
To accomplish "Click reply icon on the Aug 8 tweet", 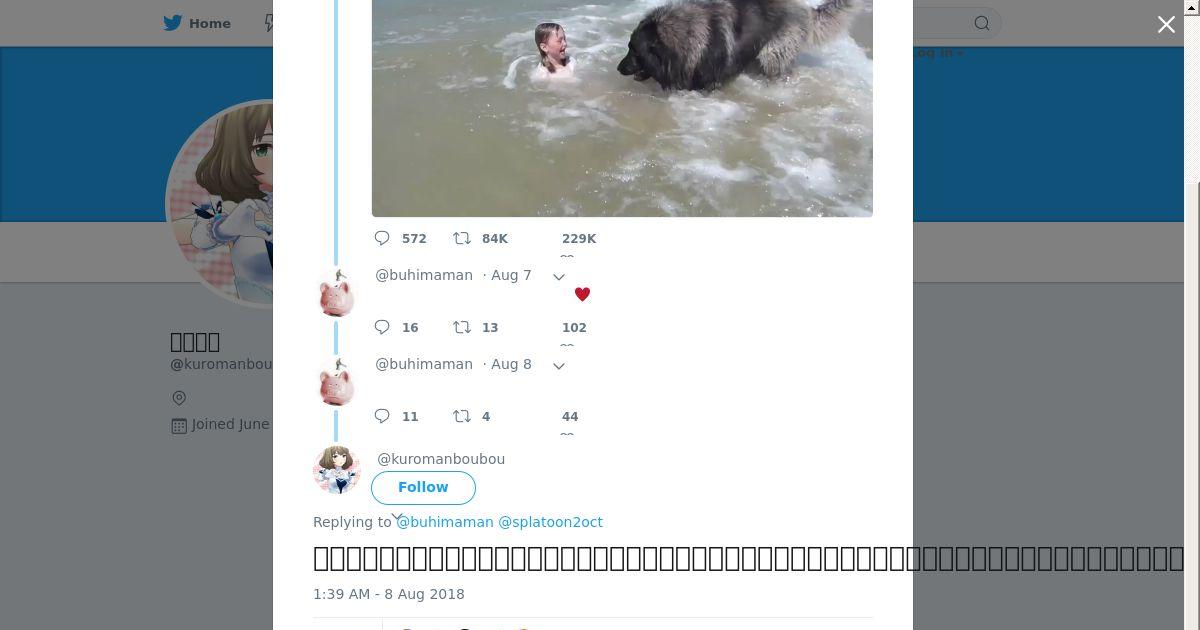I will click(x=382, y=416).
